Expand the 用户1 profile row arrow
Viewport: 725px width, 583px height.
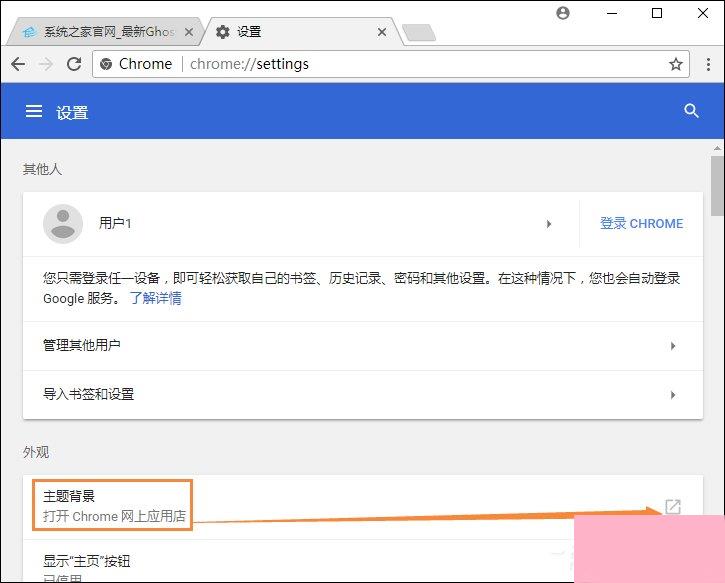549,224
